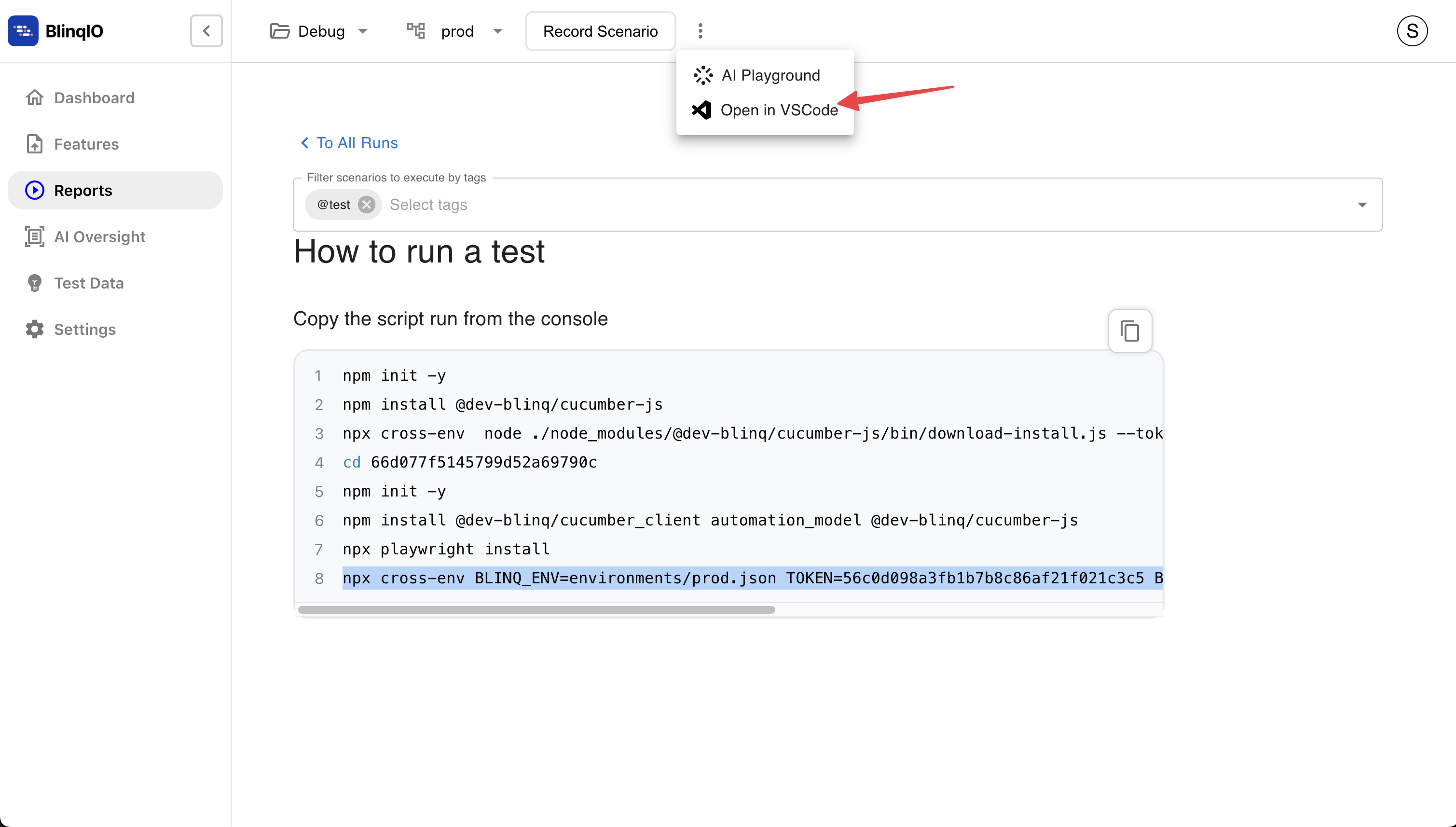The height and width of the screenshot is (827, 1456).
Task: Click the 'cd 66d077f5145799d52a69790c' line
Action: pyautogui.click(x=469, y=462)
